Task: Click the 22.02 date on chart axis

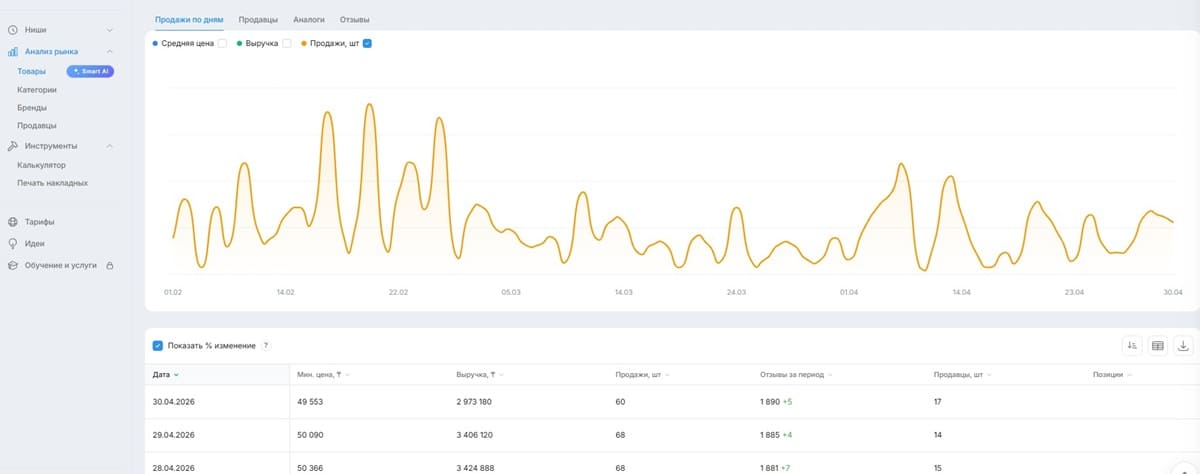Action: point(398,292)
